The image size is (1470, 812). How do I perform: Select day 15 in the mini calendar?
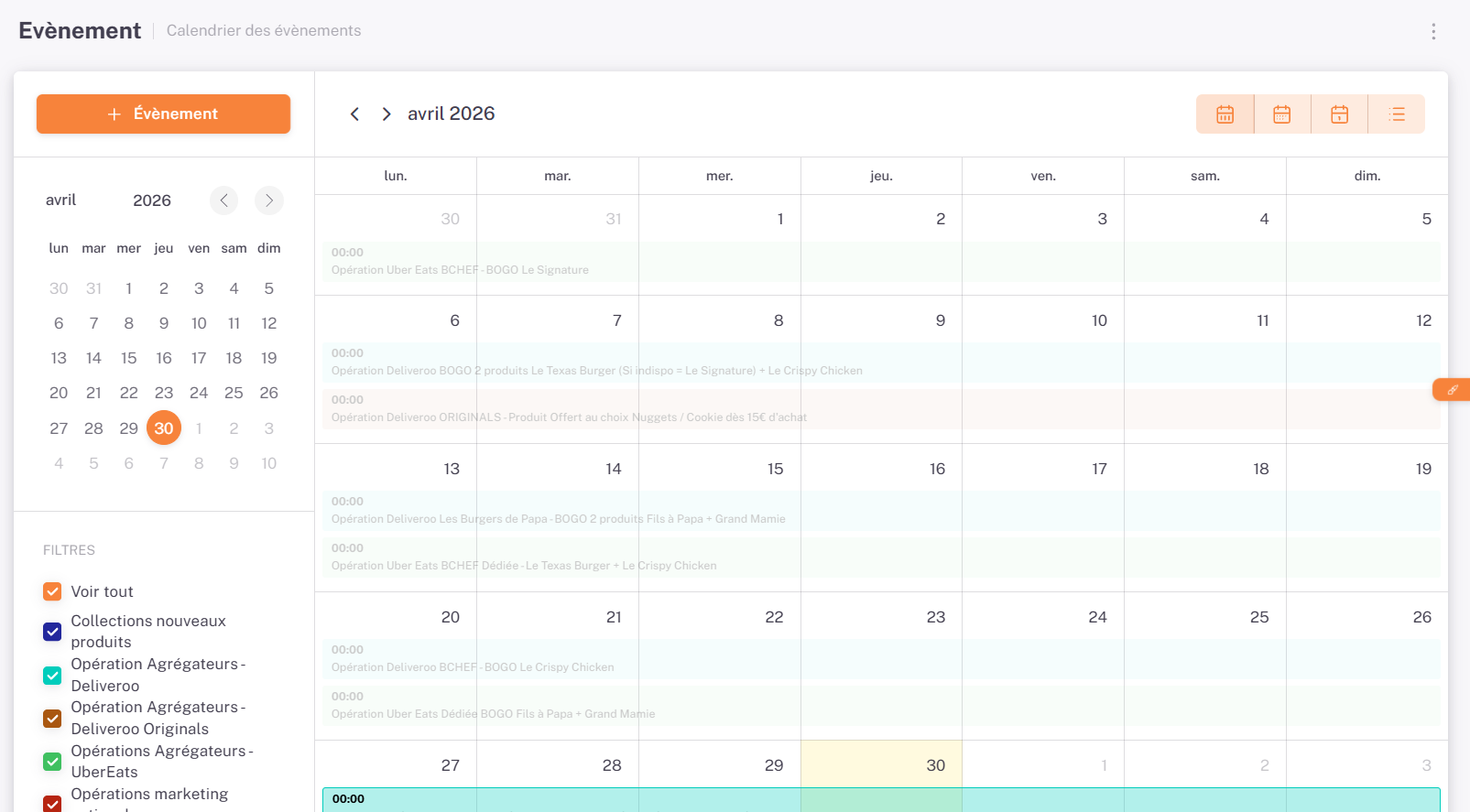tap(129, 358)
